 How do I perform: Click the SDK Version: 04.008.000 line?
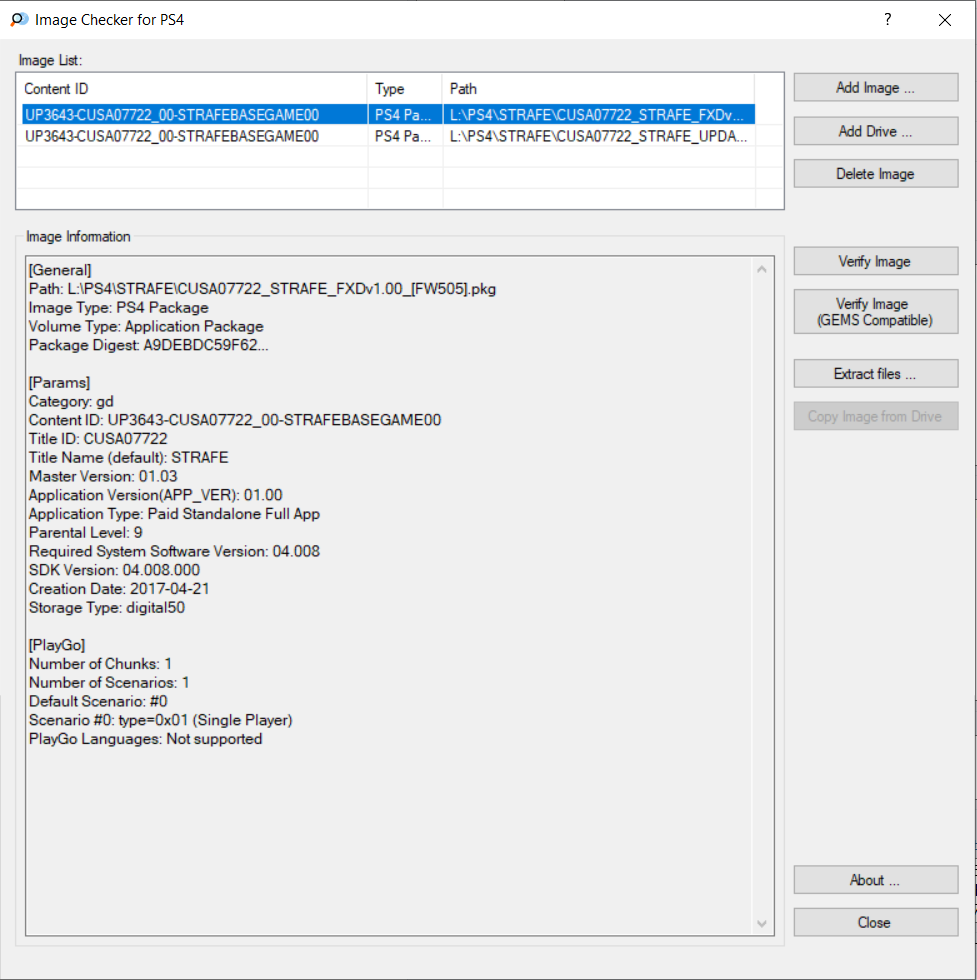pos(114,570)
